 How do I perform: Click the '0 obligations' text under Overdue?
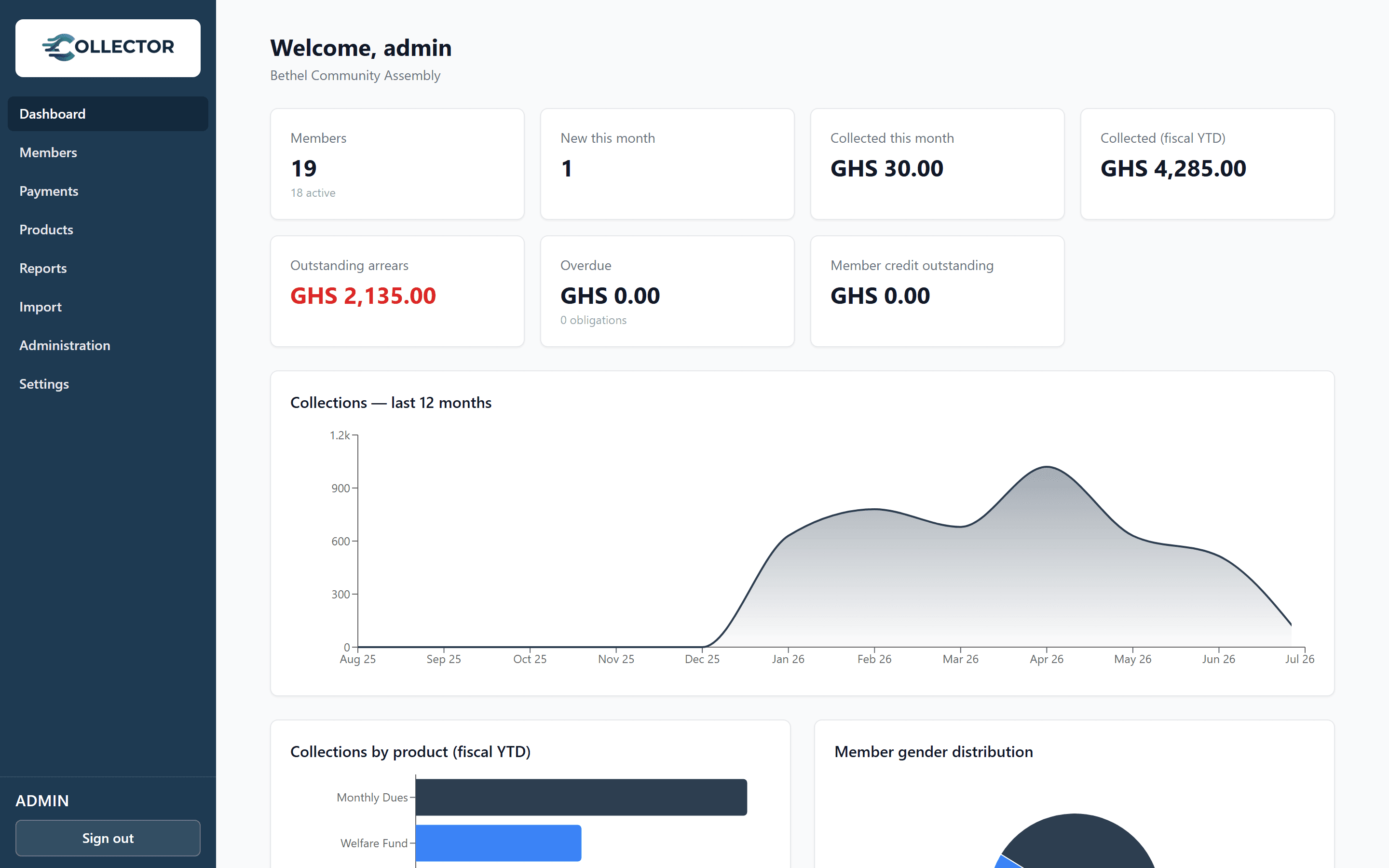593,320
